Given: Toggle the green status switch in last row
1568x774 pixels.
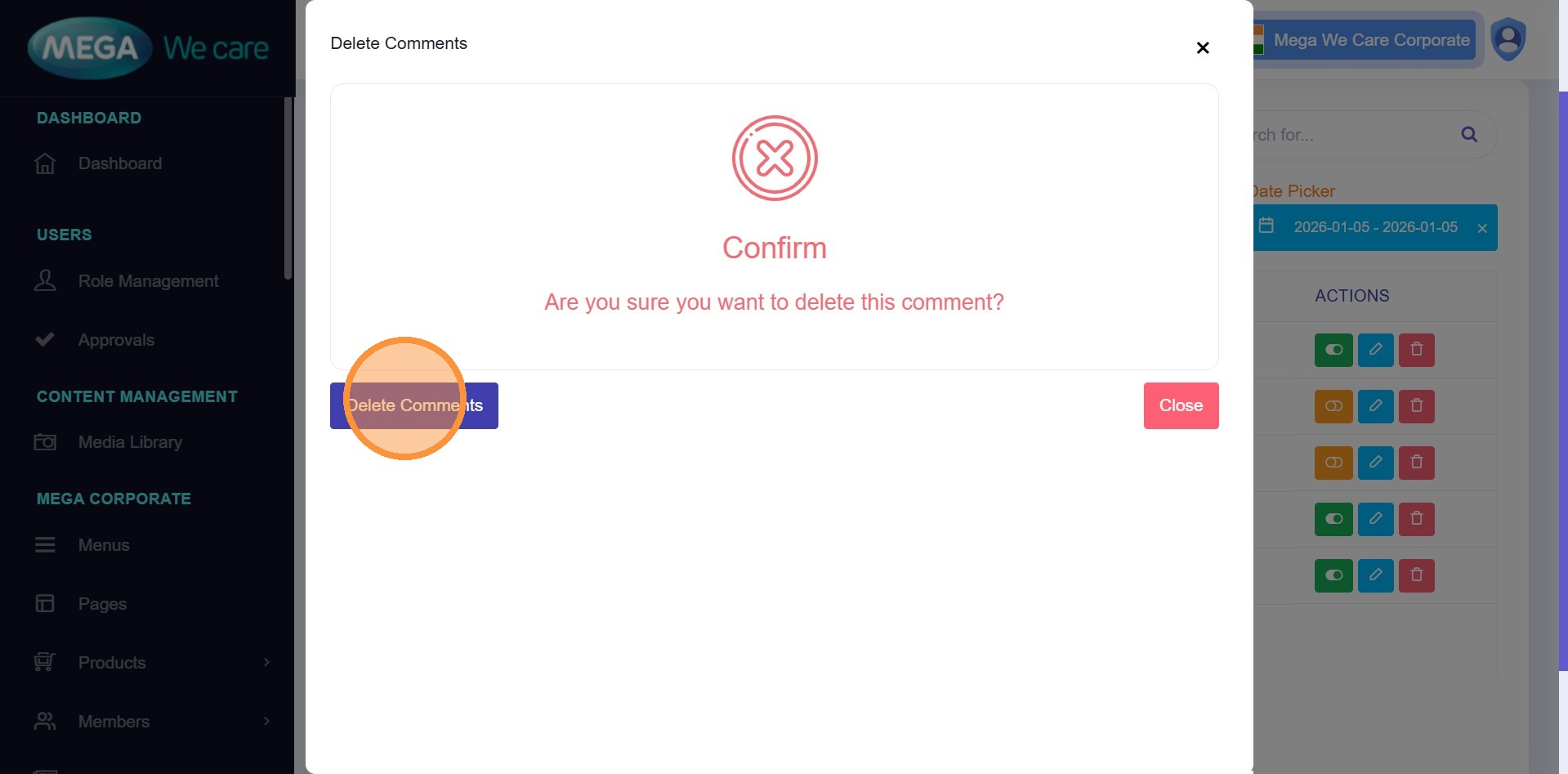Looking at the screenshot, I should (1333, 575).
